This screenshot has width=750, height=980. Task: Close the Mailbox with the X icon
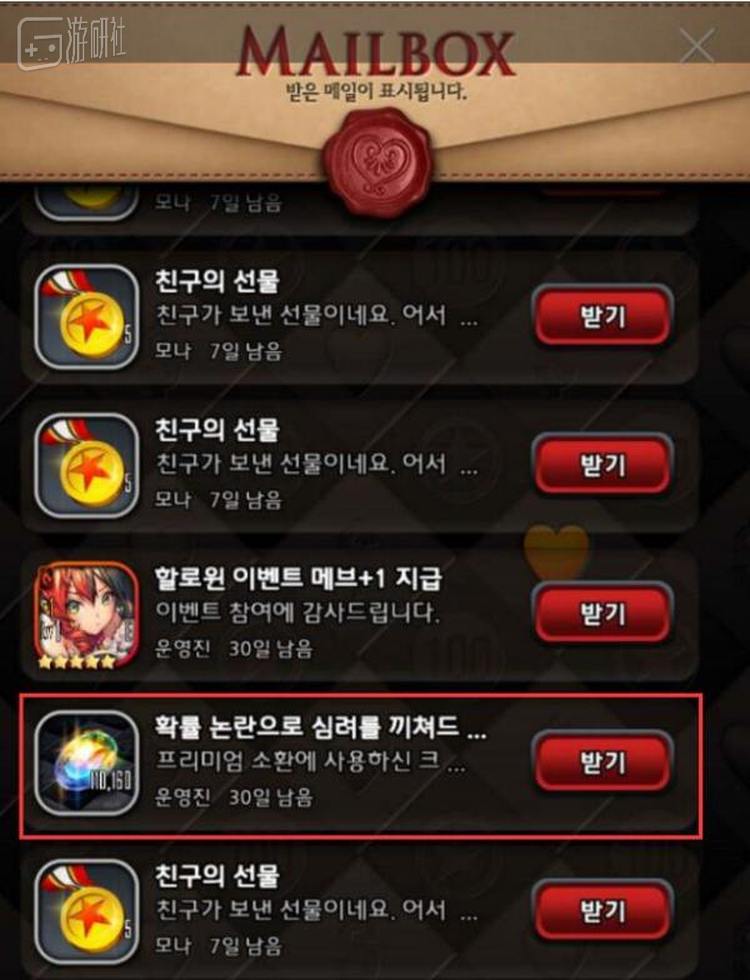(x=696, y=46)
